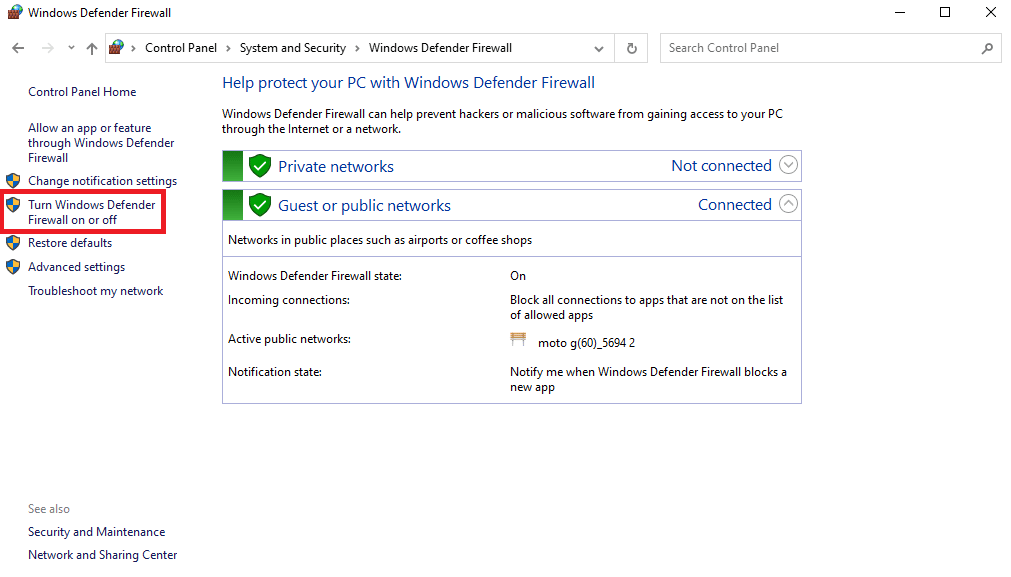Click the Not connected status text
Viewport: 1011px width, 577px height.
coord(721,166)
